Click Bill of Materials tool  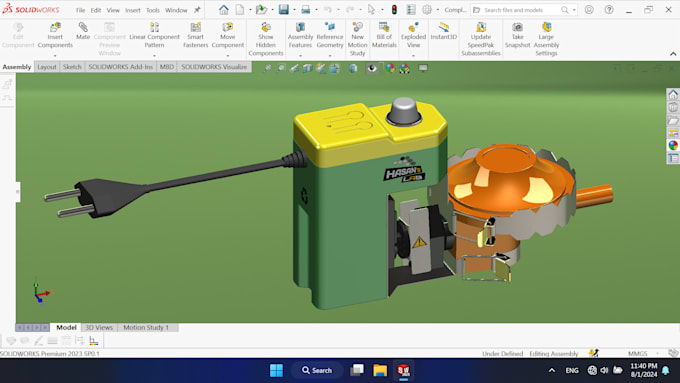384,36
